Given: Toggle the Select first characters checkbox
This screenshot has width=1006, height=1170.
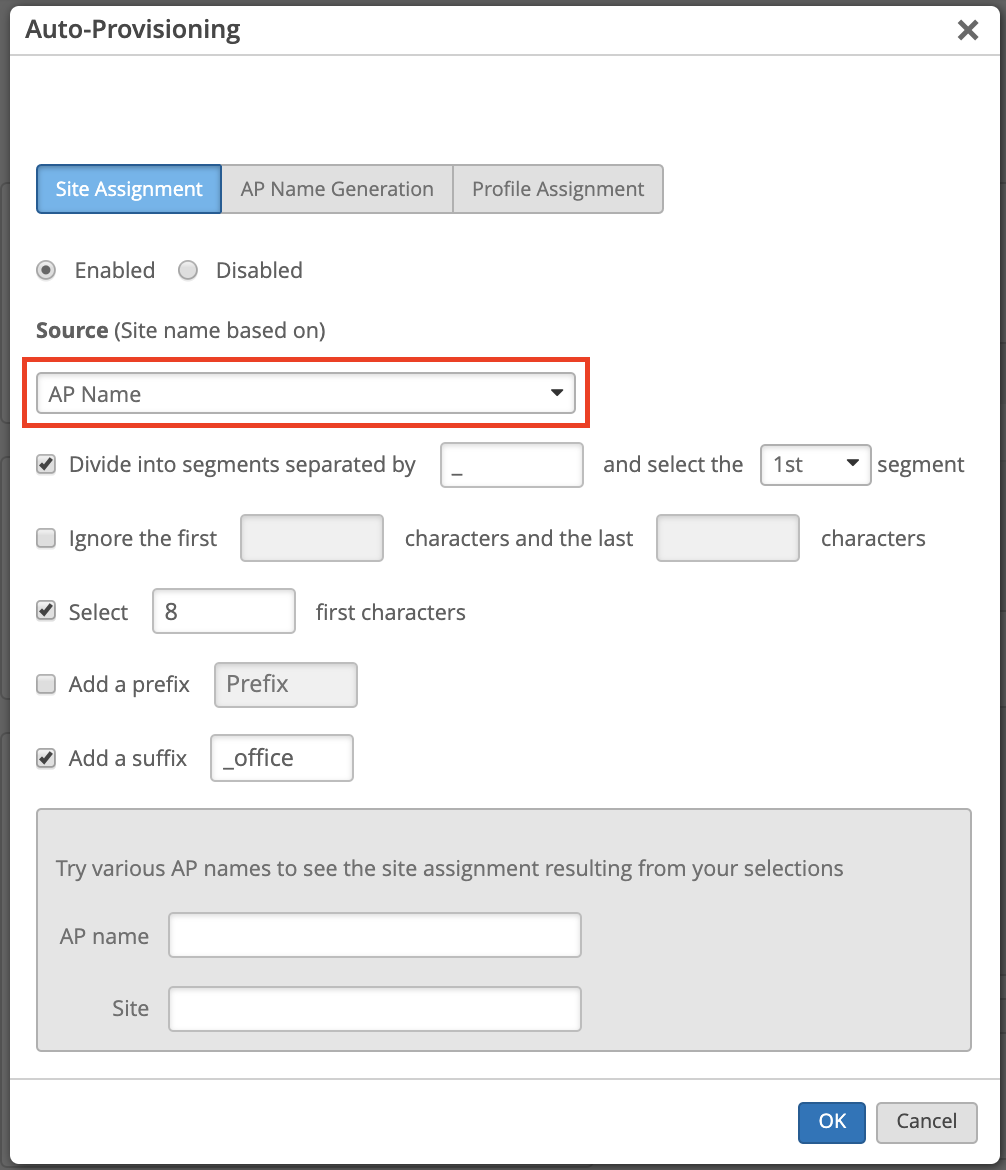Looking at the screenshot, I should coord(46,612).
